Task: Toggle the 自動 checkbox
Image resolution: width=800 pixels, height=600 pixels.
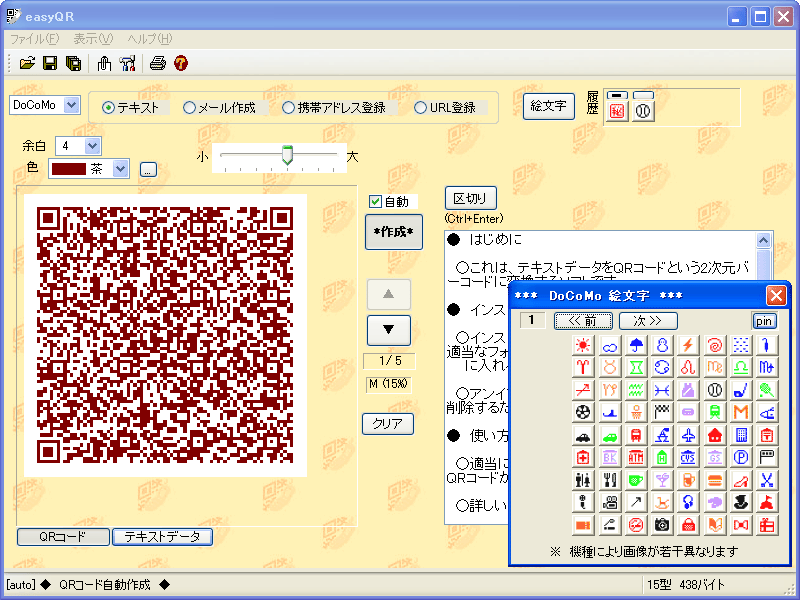Action: point(376,202)
